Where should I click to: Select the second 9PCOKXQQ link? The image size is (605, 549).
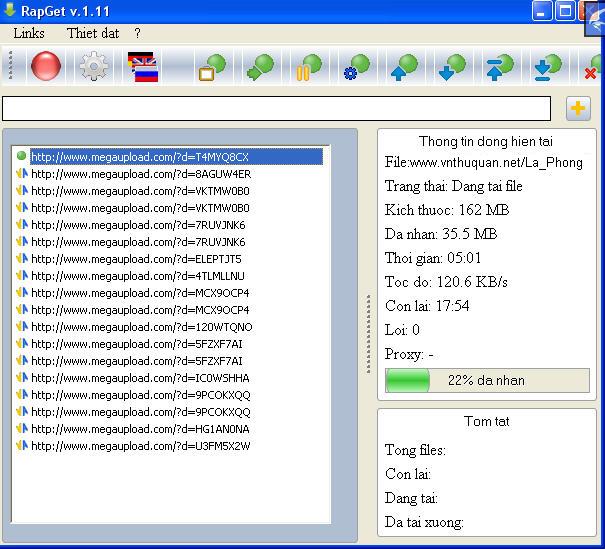tap(140, 412)
